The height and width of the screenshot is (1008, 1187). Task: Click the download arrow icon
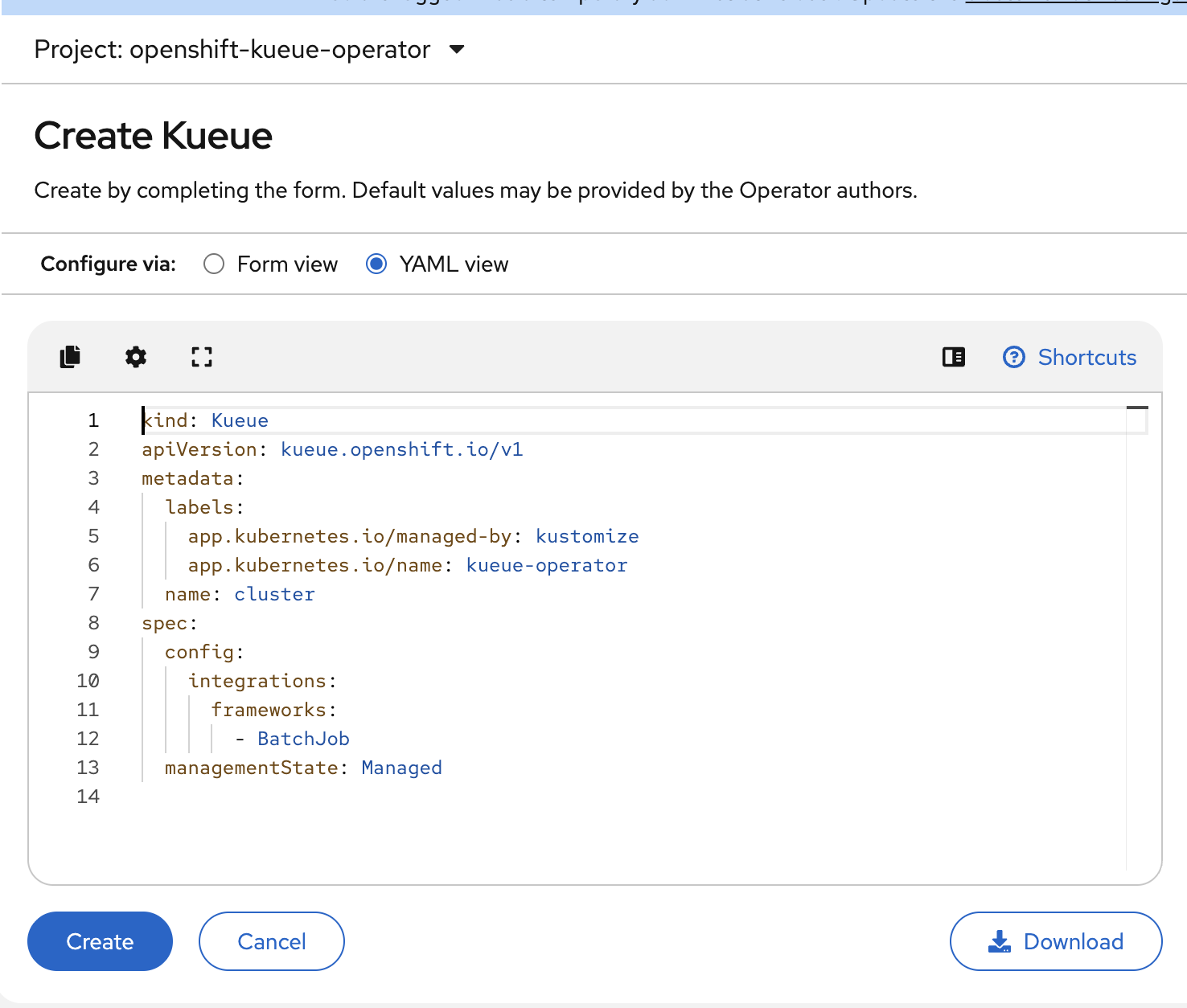point(999,941)
